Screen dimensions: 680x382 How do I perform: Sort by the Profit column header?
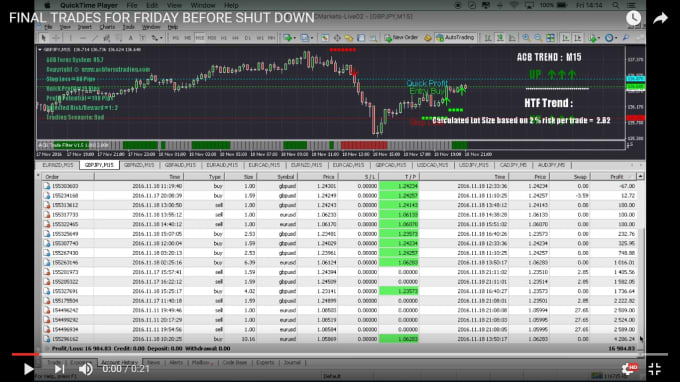[x=616, y=176]
